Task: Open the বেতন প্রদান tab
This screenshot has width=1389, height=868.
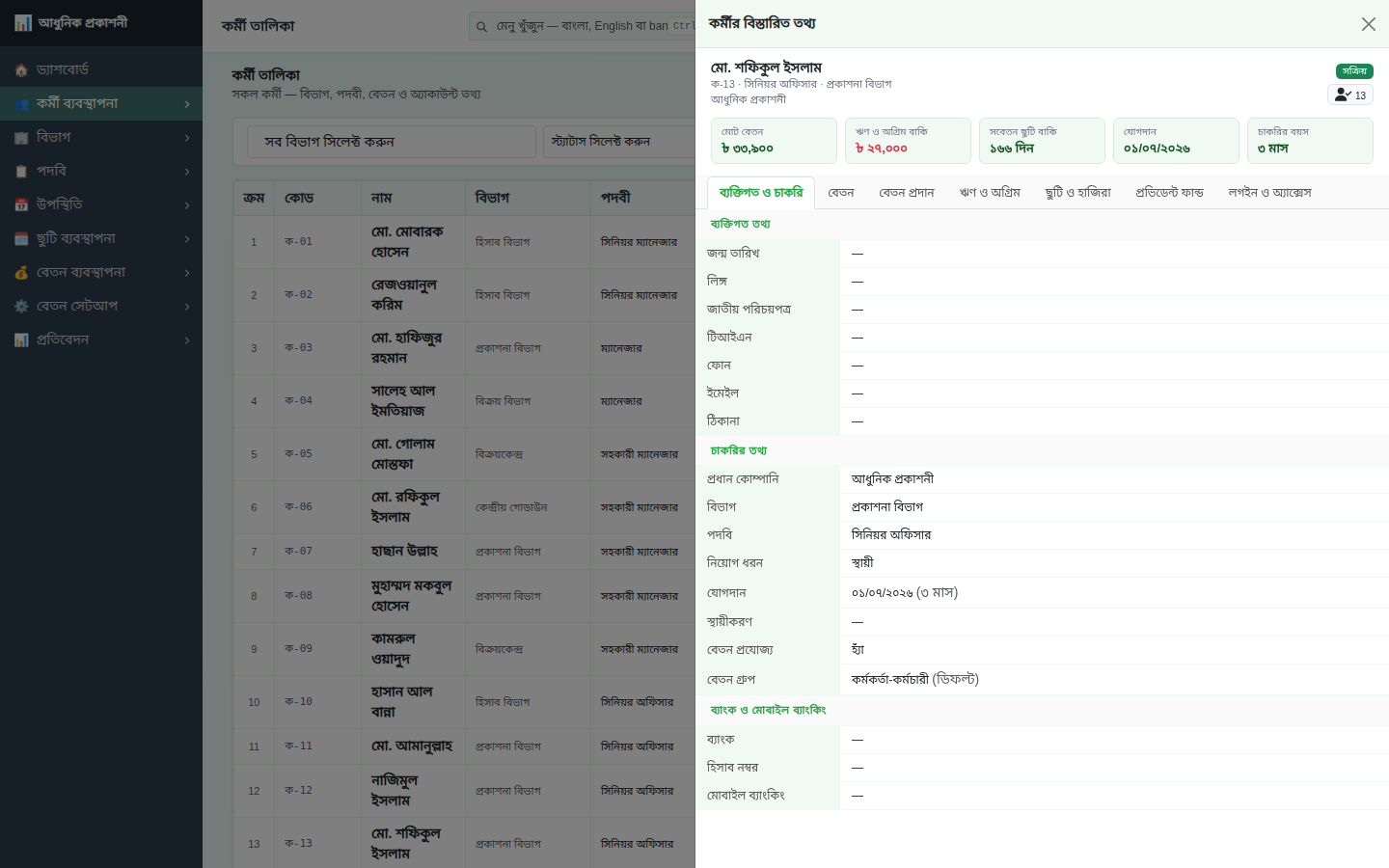Action: [907, 193]
